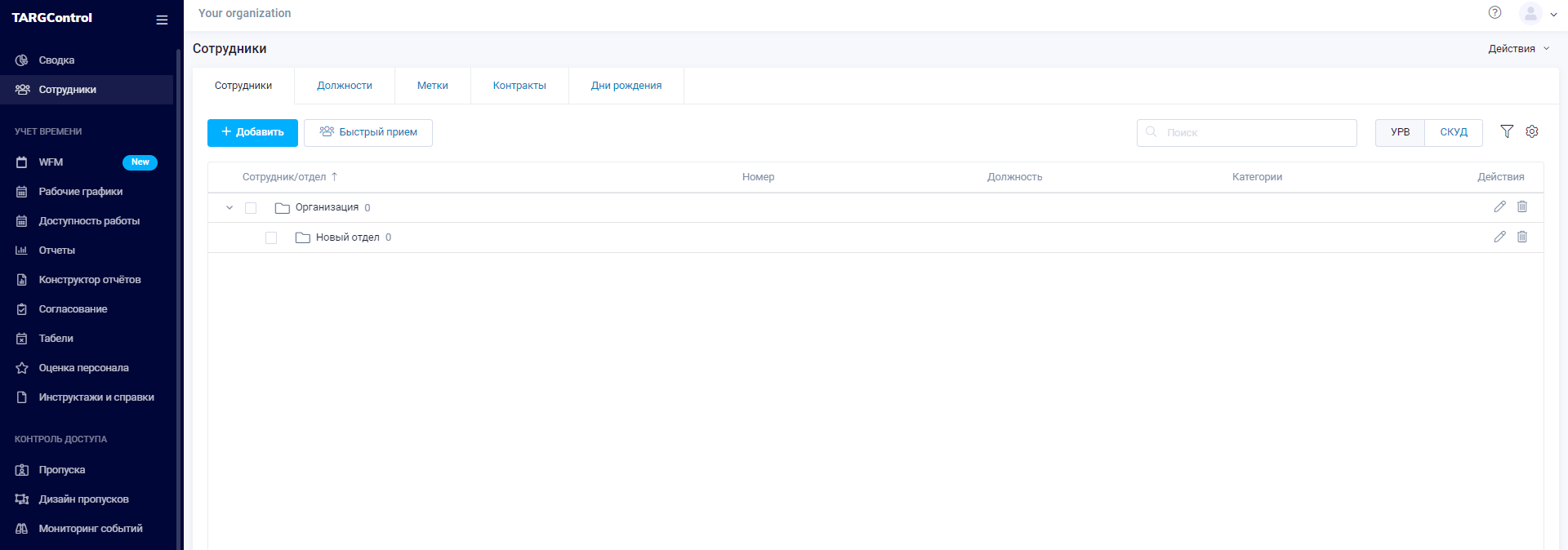Viewport: 1568px width, 550px height.
Task: Click the Категории column header
Action: [1258, 177]
